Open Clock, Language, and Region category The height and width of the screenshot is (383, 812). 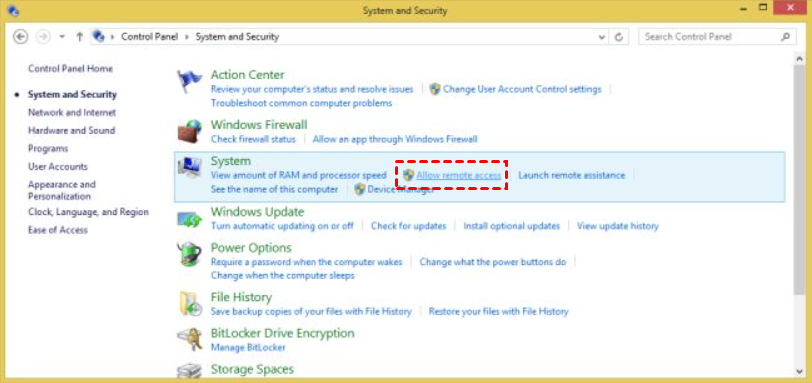tap(89, 212)
